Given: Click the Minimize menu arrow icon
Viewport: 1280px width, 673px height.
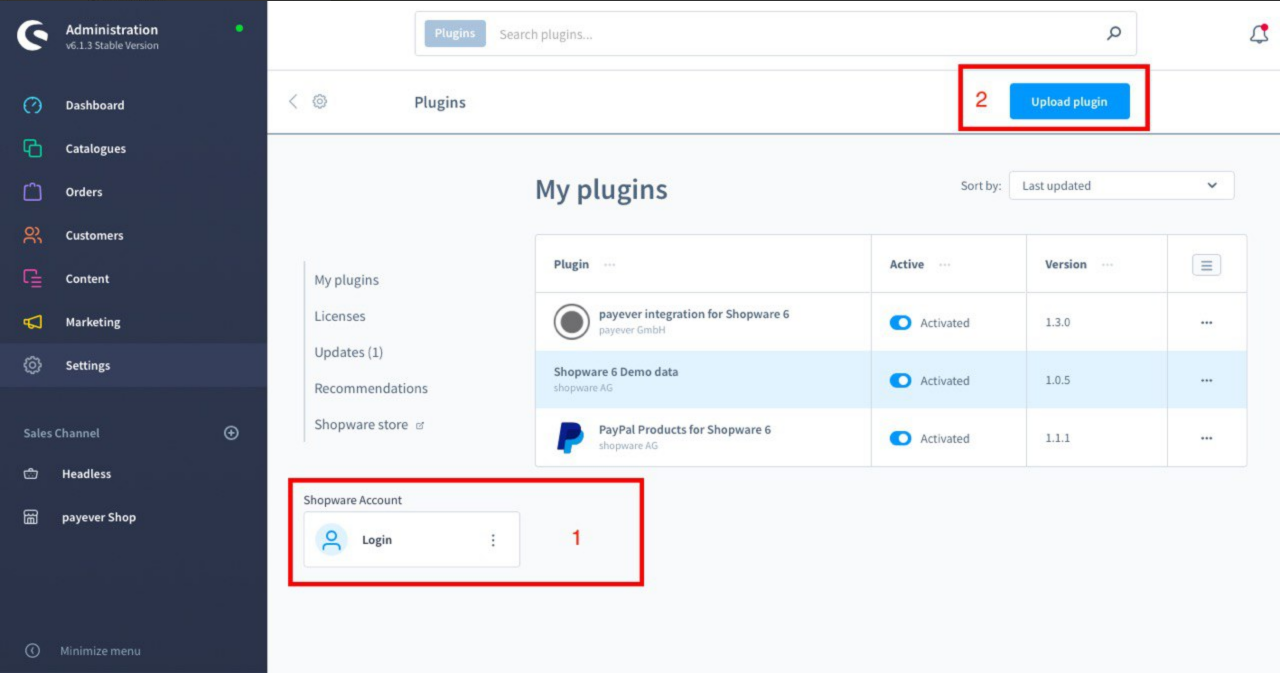Looking at the screenshot, I should point(32,651).
